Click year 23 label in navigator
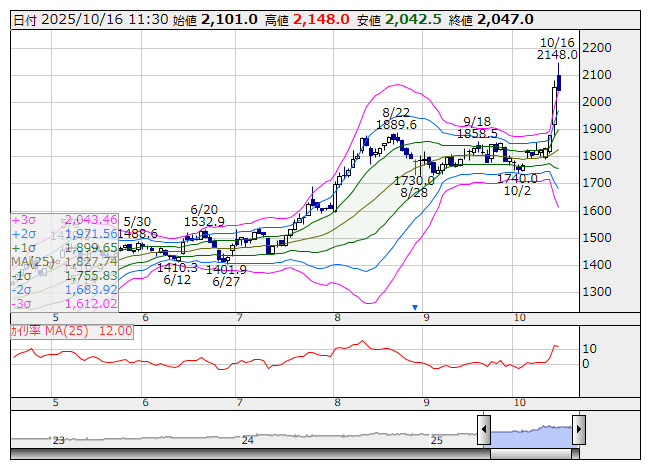Screen dimensions: 653x470 click(x=59, y=440)
